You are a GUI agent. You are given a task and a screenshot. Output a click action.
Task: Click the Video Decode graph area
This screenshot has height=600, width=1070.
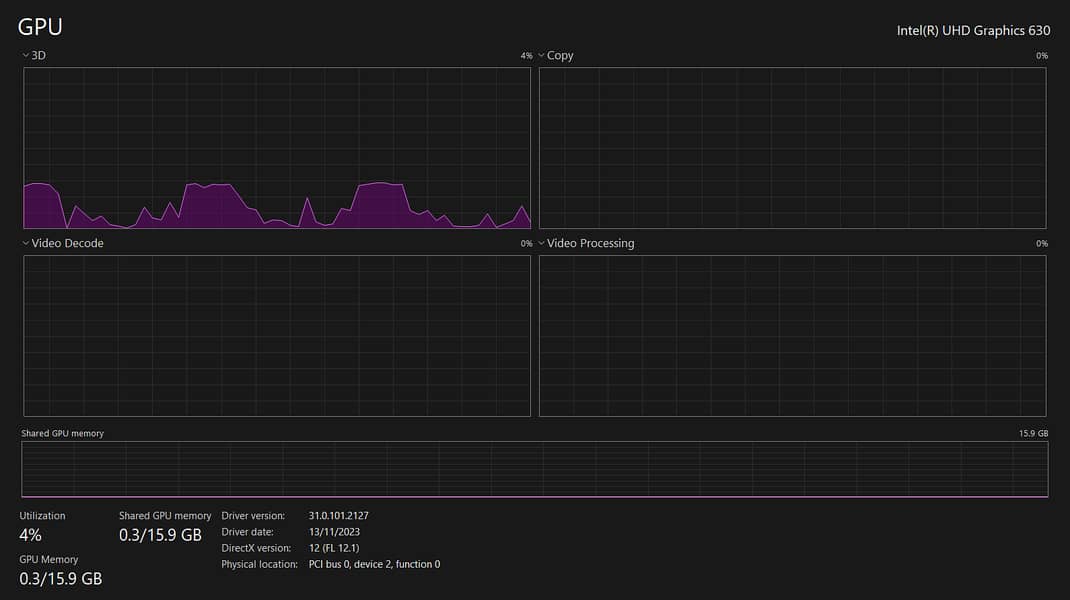(277, 335)
